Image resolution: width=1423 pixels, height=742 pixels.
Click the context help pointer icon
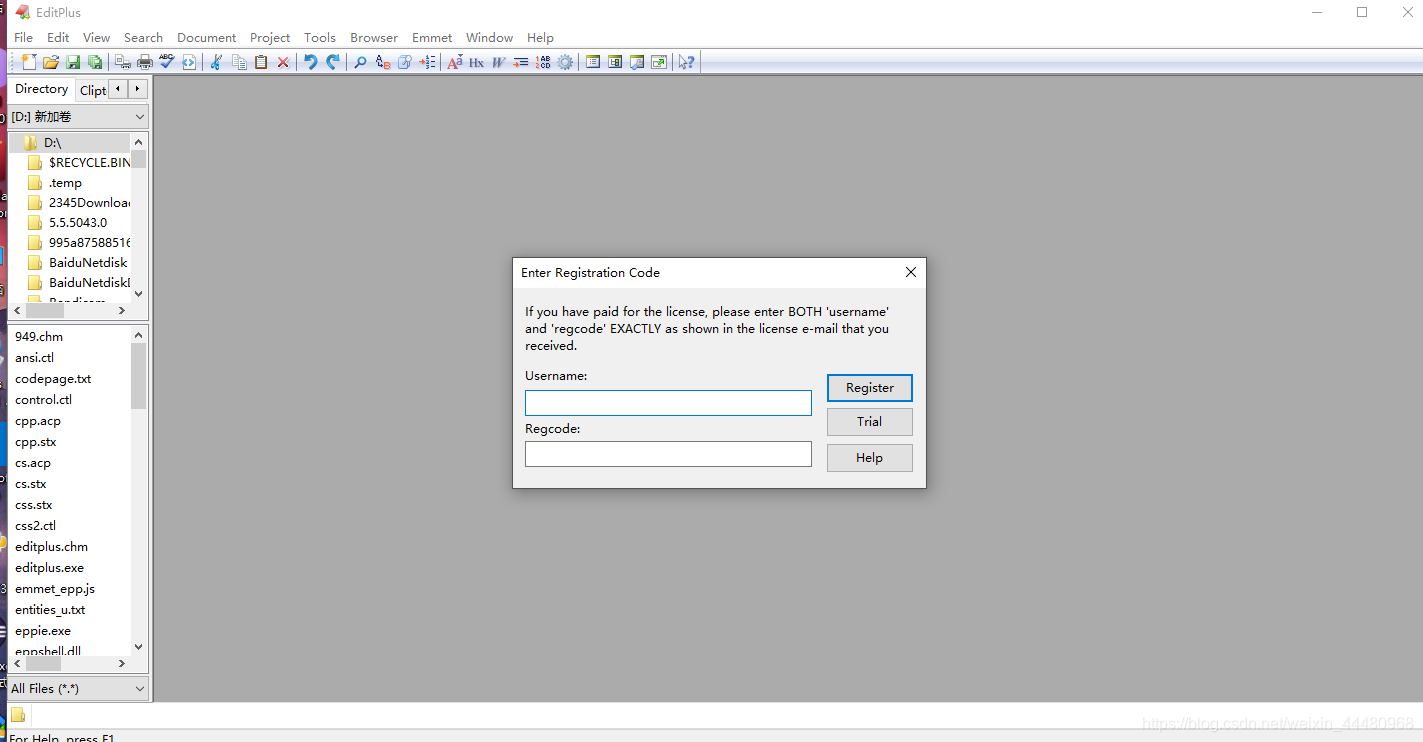click(686, 62)
